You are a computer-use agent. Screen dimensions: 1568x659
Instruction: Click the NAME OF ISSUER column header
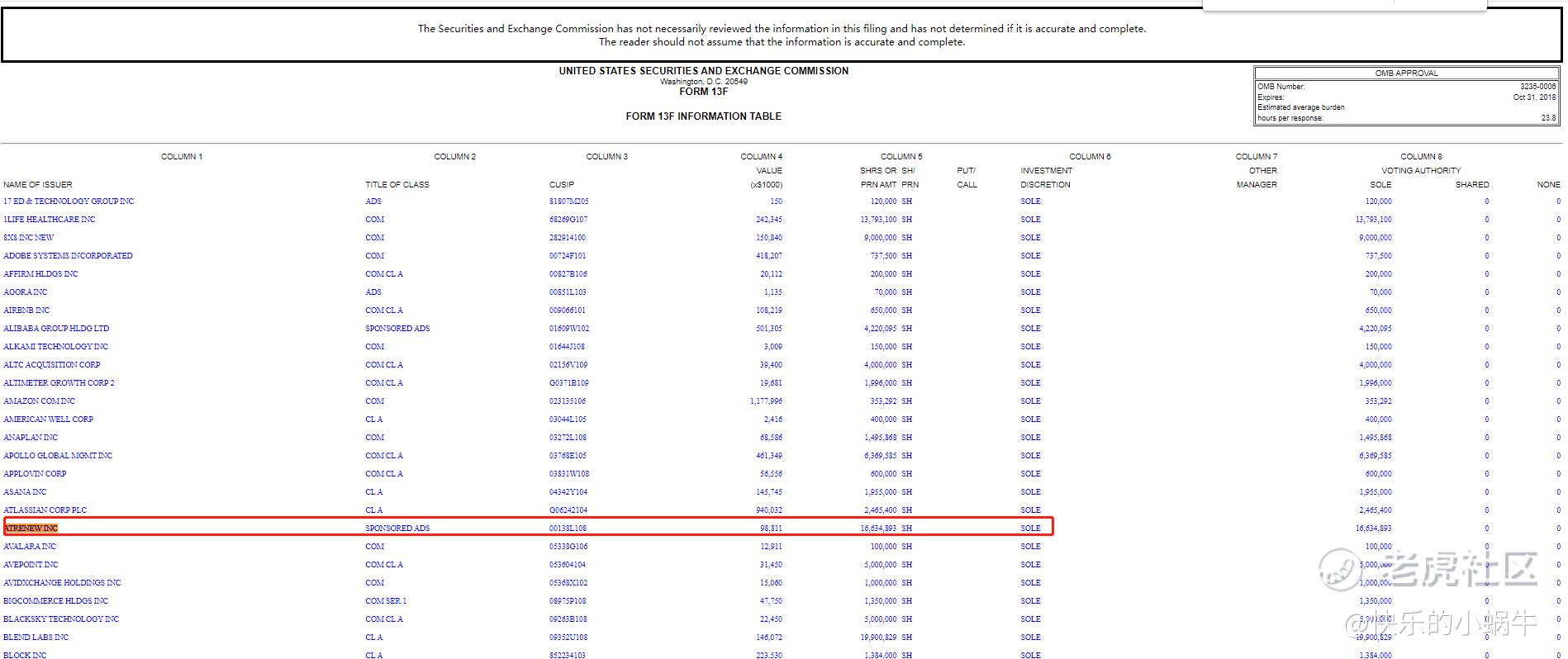[38, 185]
